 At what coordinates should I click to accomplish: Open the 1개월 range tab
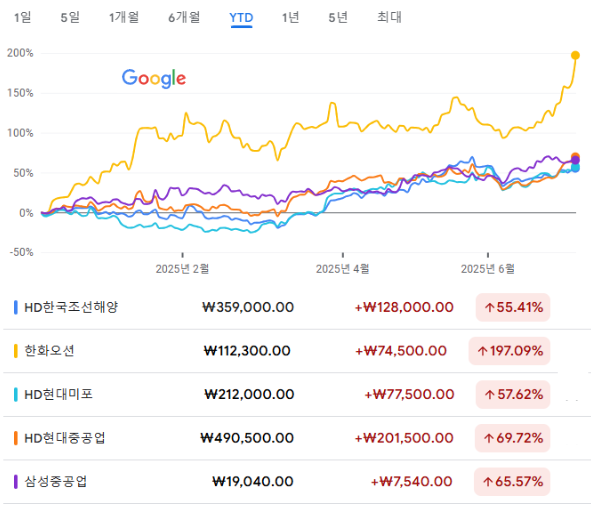[x=124, y=17]
